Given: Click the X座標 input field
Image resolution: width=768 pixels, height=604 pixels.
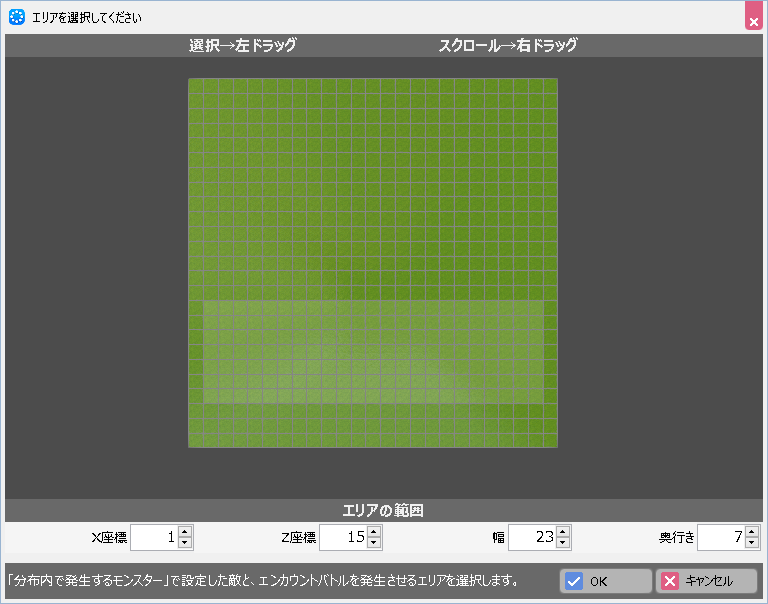Looking at the screenshot, I should coord(153,538).
